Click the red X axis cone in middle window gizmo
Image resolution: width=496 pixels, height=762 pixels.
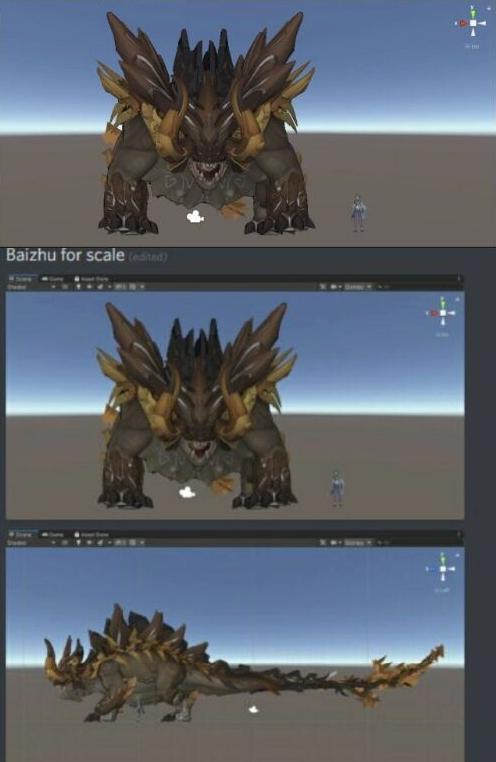point(433,313)
